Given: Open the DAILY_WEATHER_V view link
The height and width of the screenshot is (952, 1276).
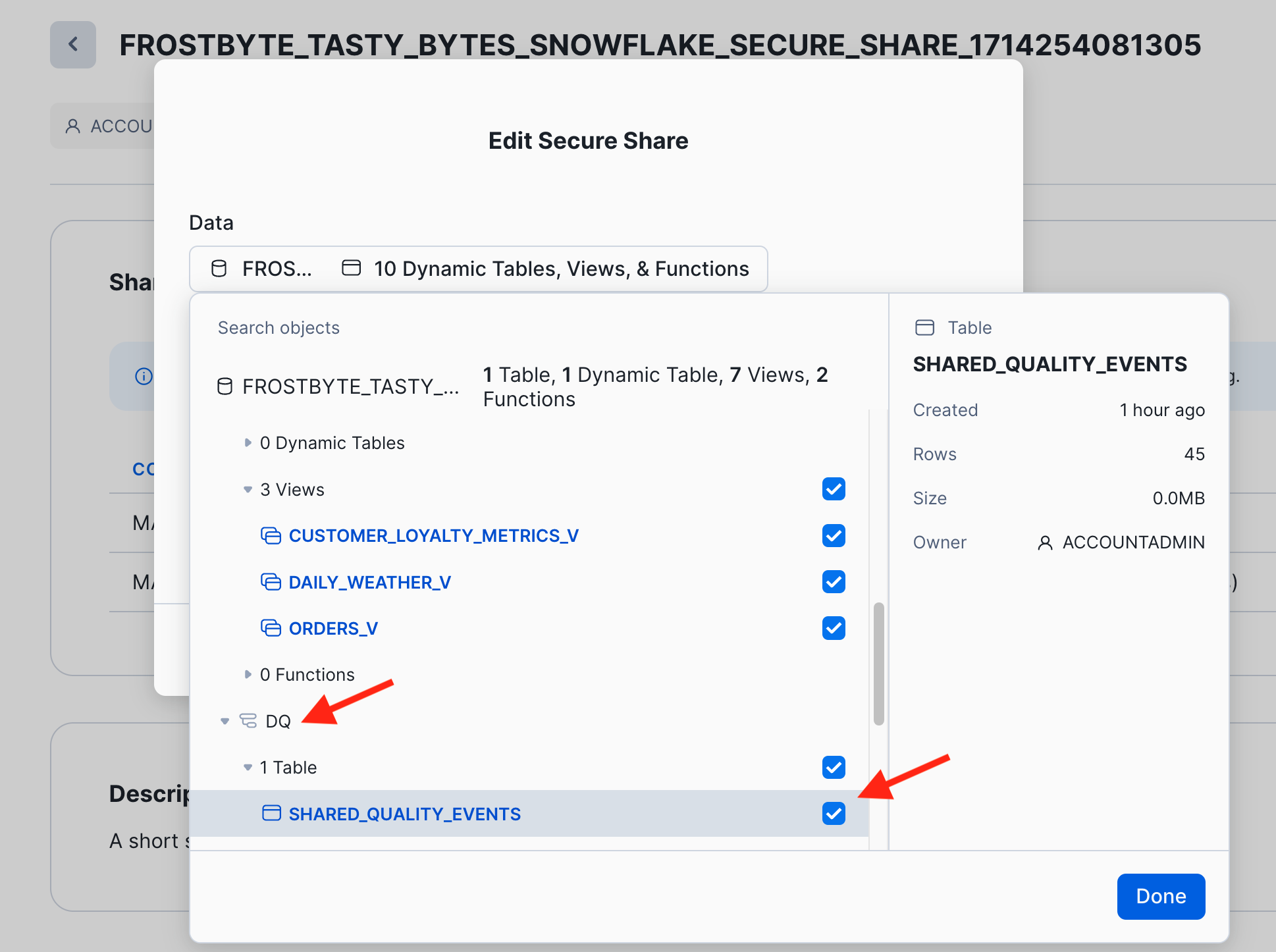Looking at the screenshot, I should (x=369, y=583).
